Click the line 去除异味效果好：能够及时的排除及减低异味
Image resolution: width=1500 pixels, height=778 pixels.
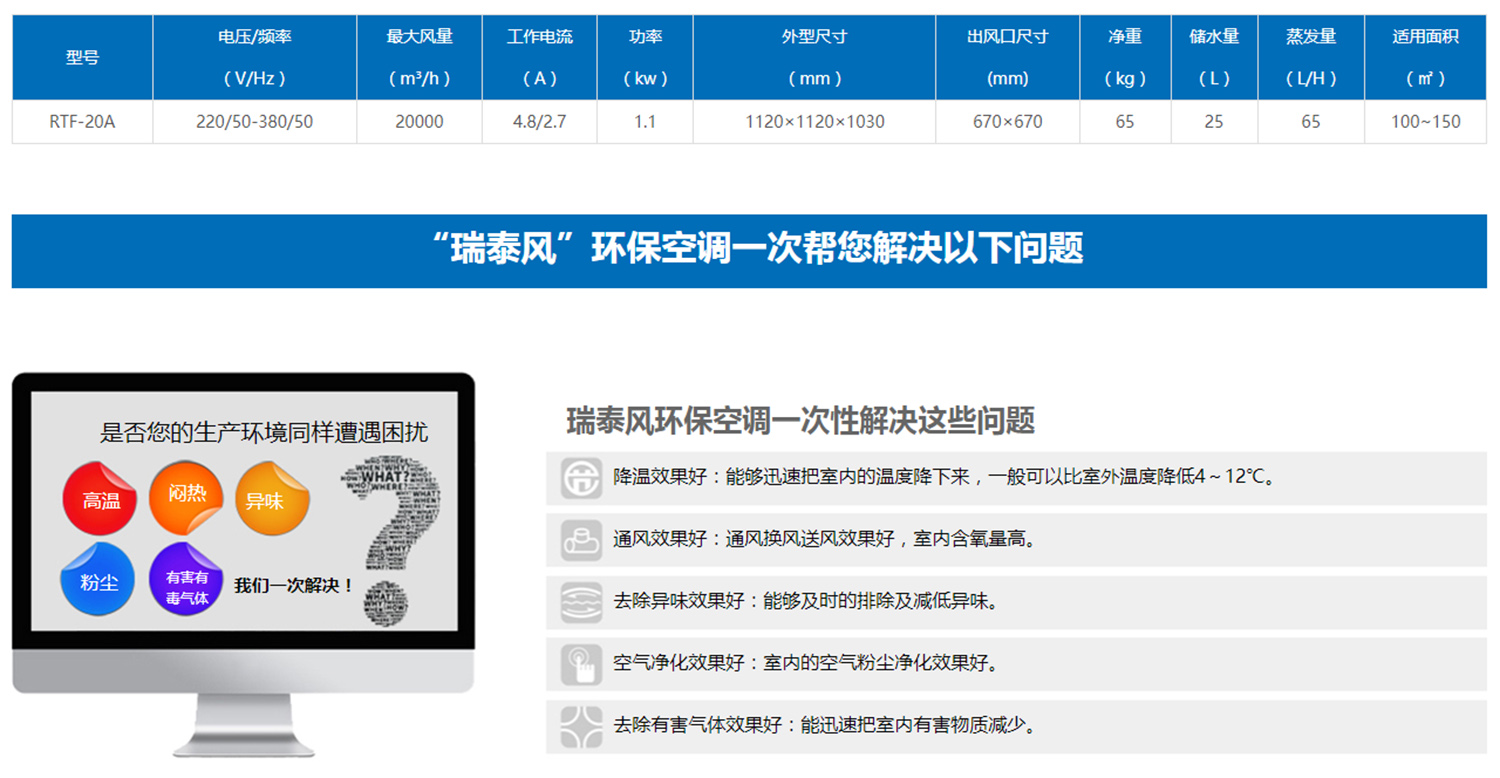[x=806, y=602]
